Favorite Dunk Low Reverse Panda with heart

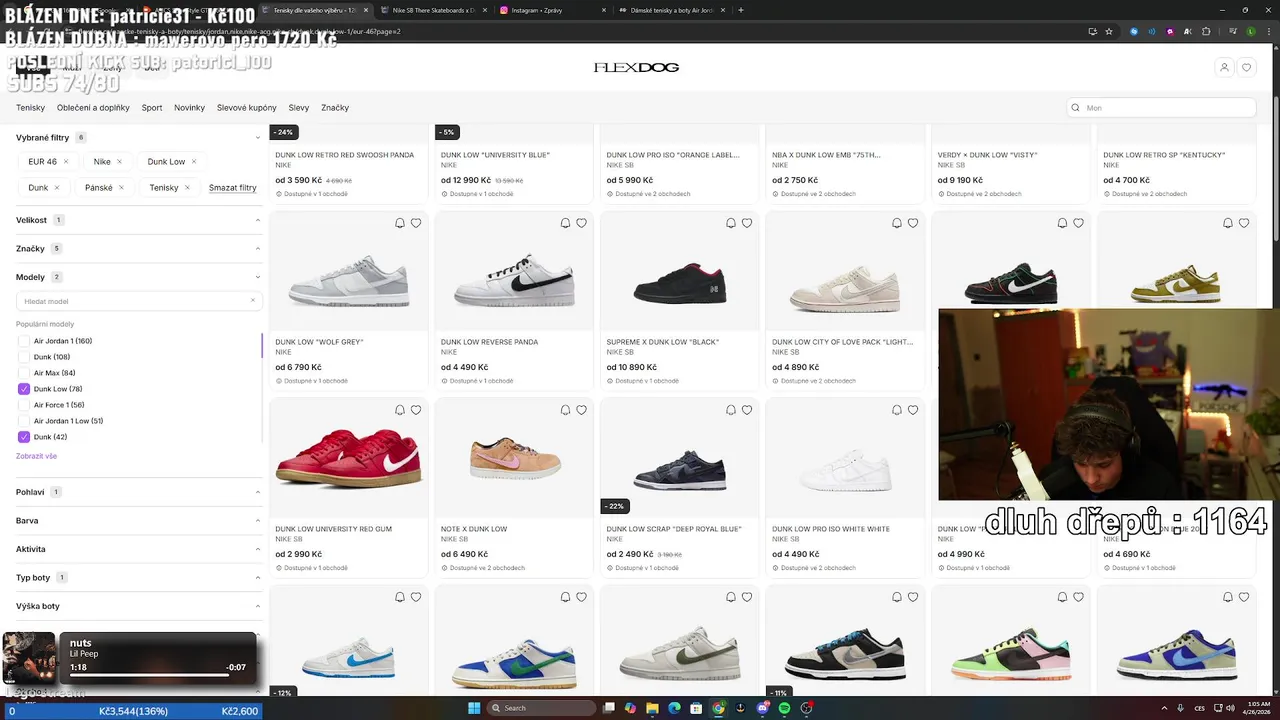(x=581, y=223)
